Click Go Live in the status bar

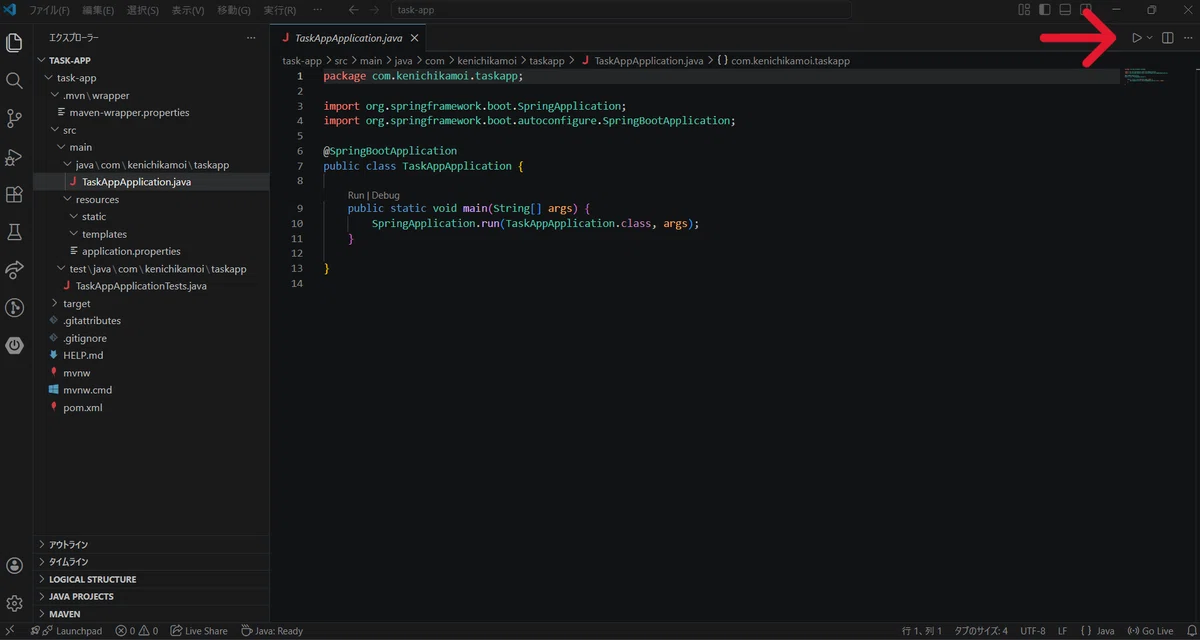[1150, 631]
